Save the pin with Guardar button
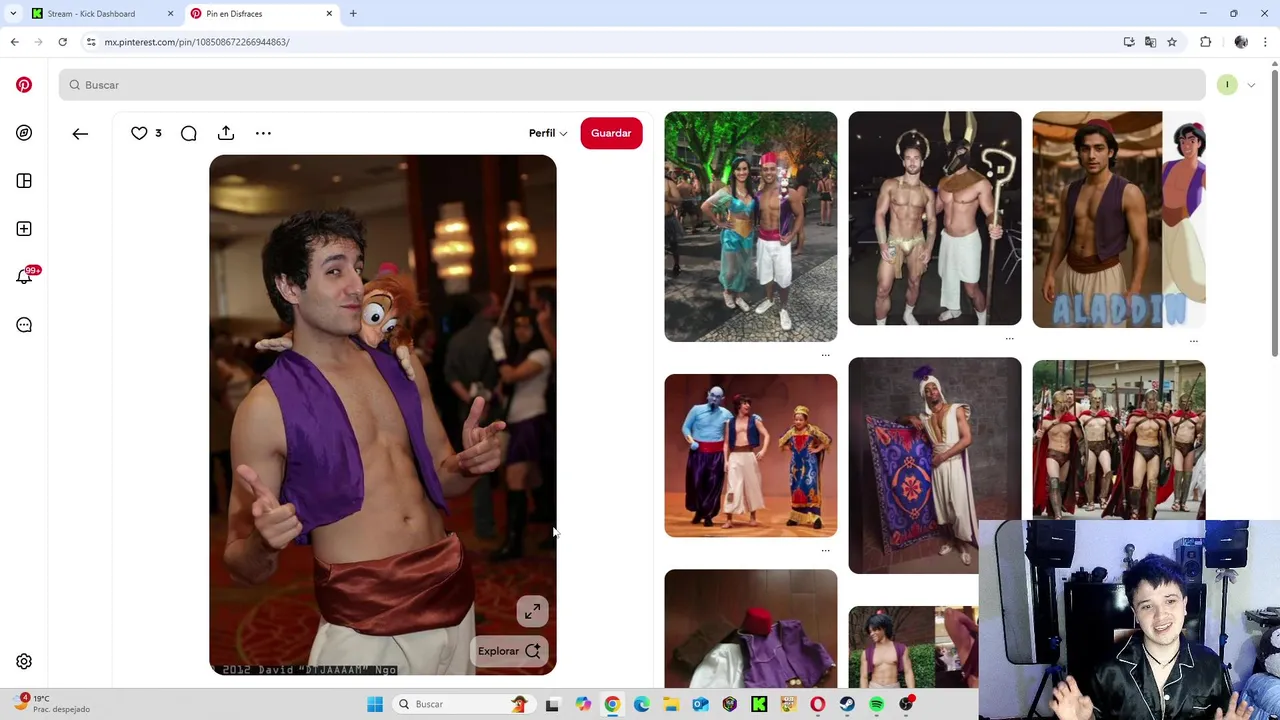The image size is (1280, 720). click(x=611, y=133)
